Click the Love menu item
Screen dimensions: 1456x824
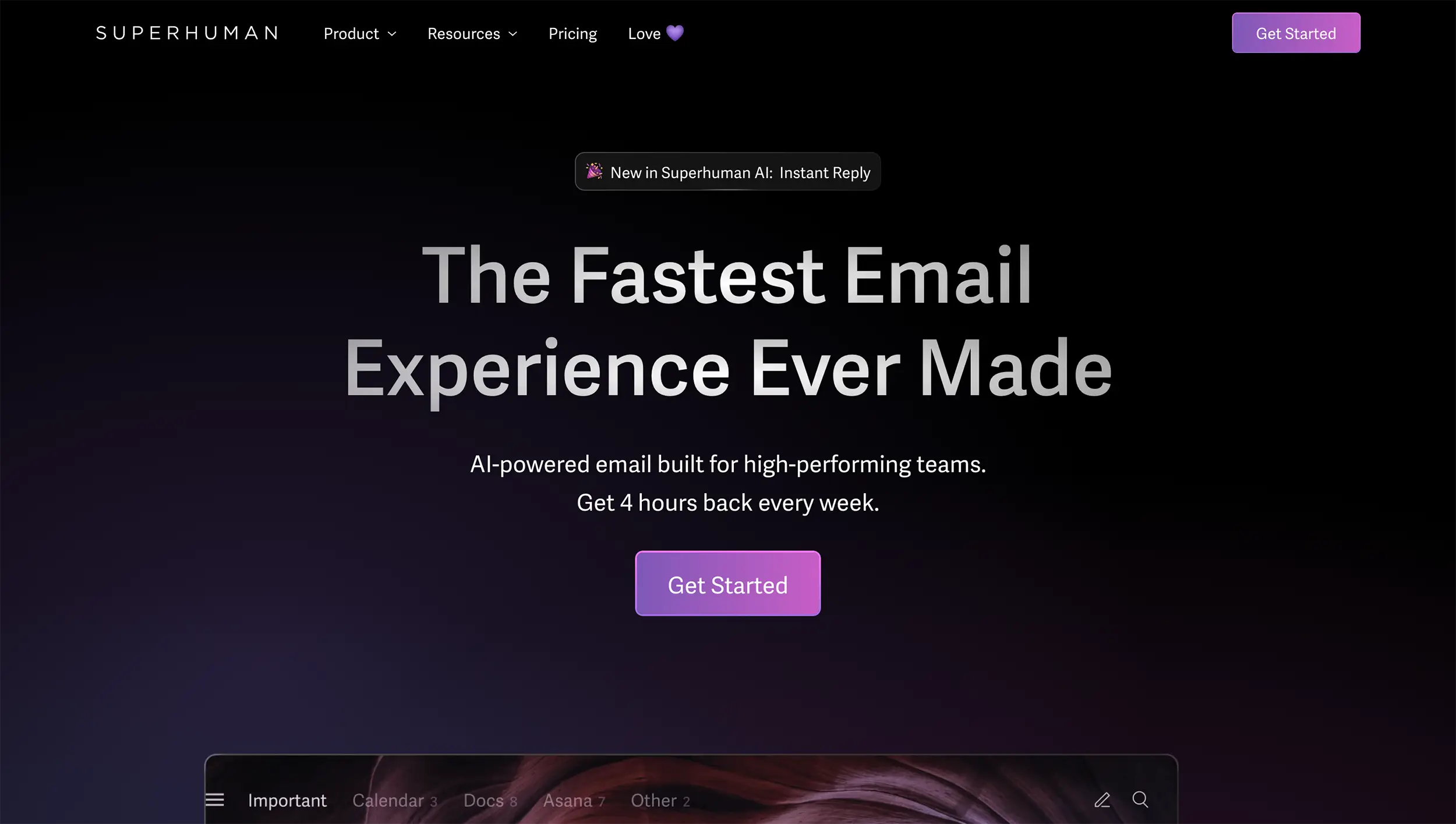point(656,33)
